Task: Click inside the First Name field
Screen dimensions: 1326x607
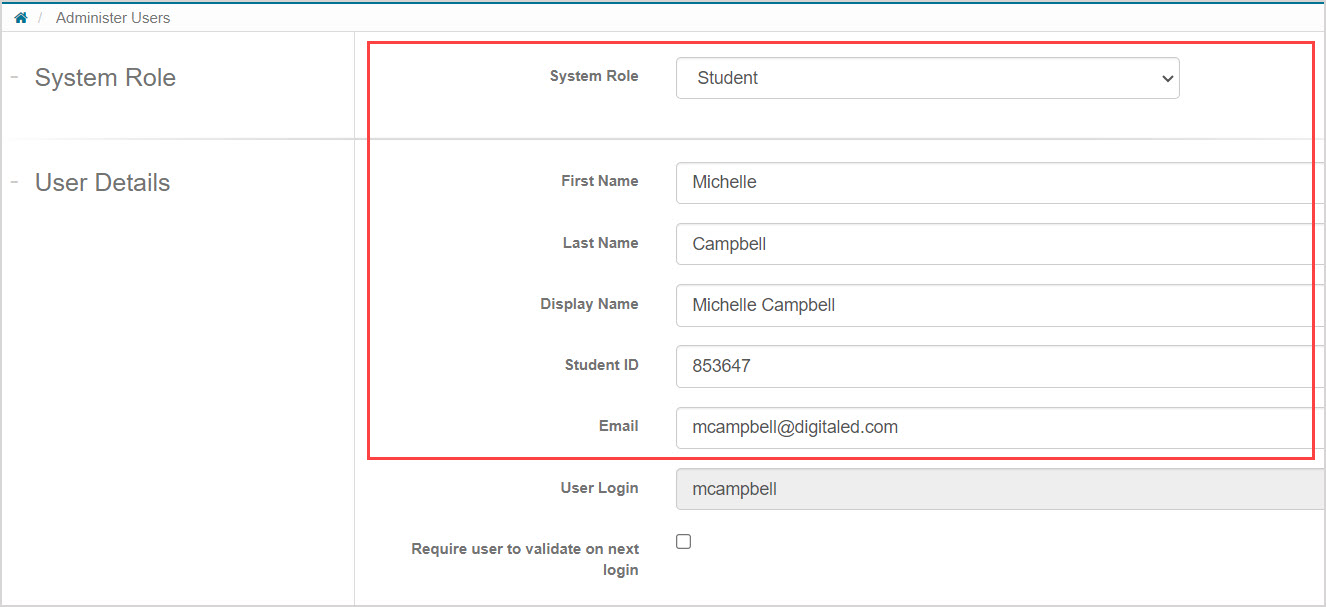Action: 900,183
